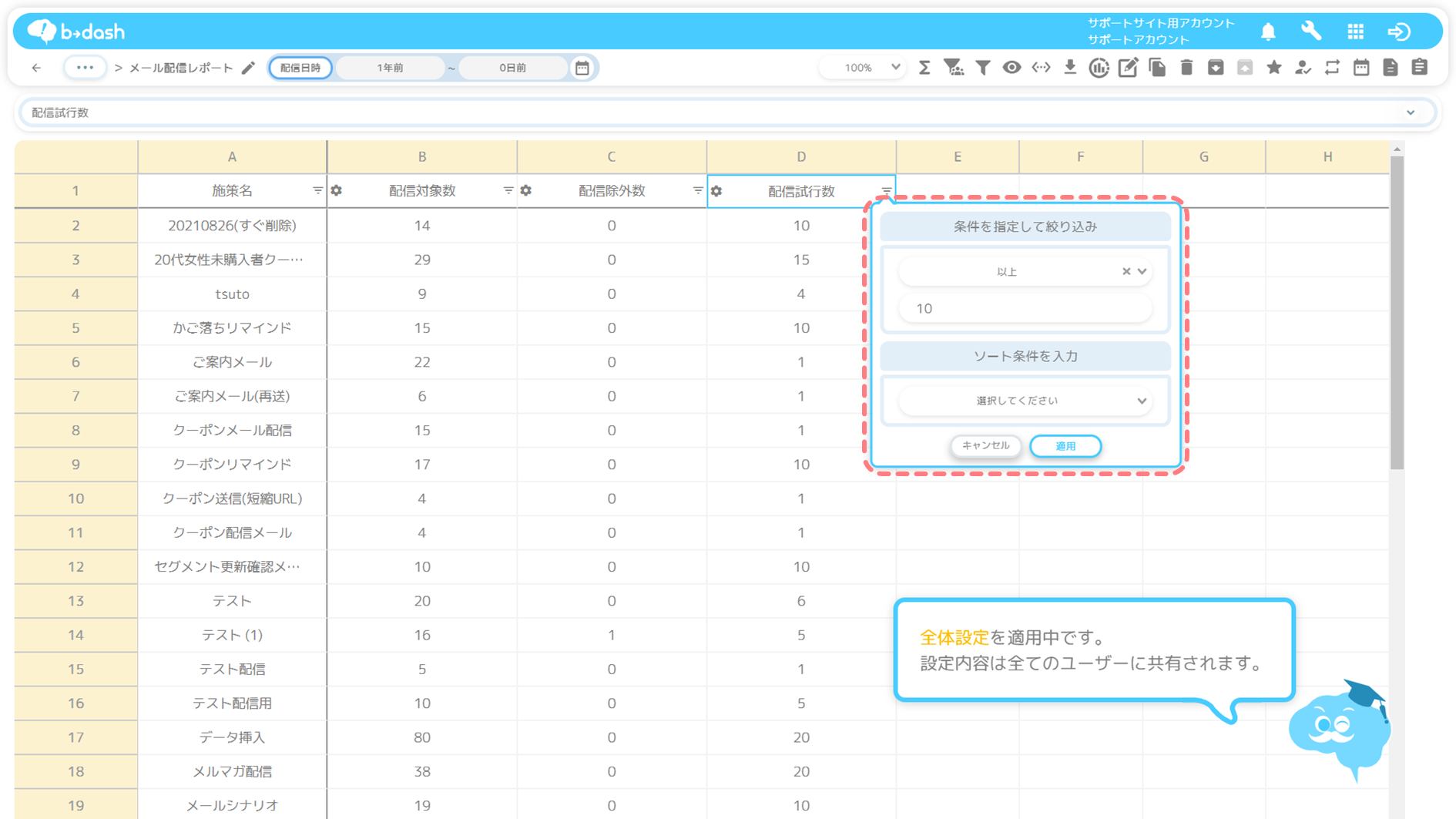The image size is (1456, 819).
Task: Select column A header
Action: click(232, 156)
